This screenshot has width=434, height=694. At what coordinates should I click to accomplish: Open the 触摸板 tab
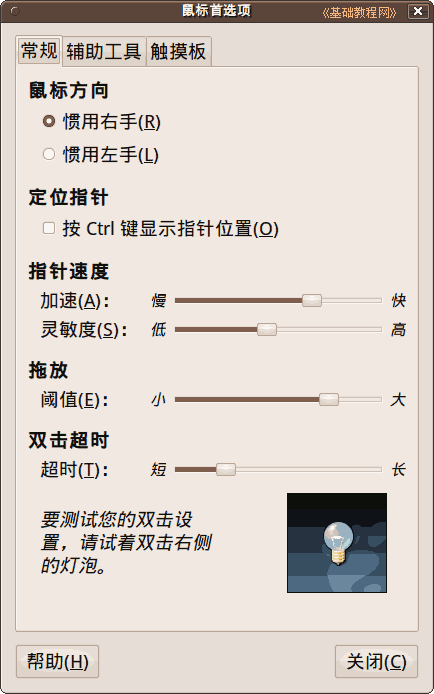(178, 51)
